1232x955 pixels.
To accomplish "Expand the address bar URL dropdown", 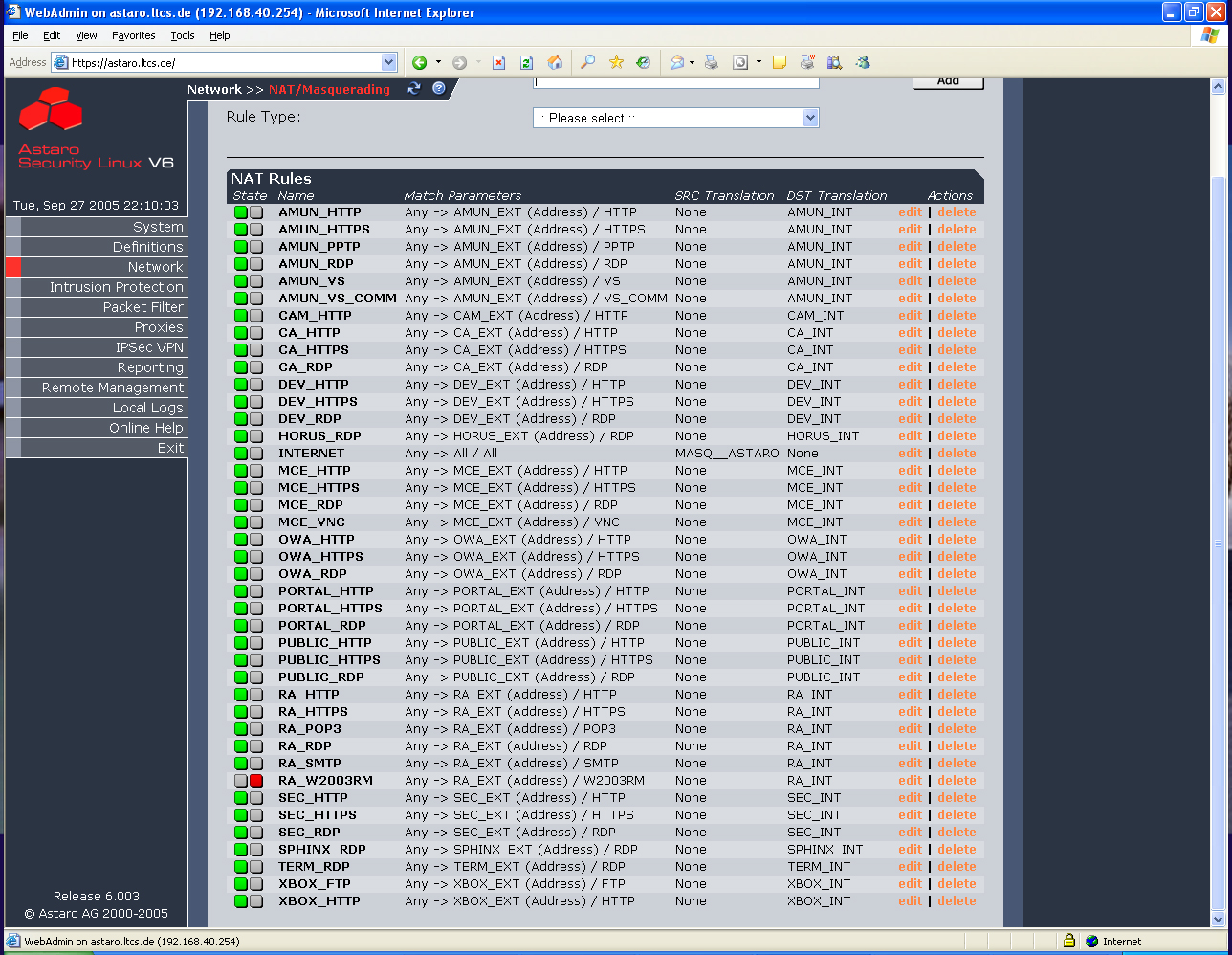I will click(x=388, y=62).
